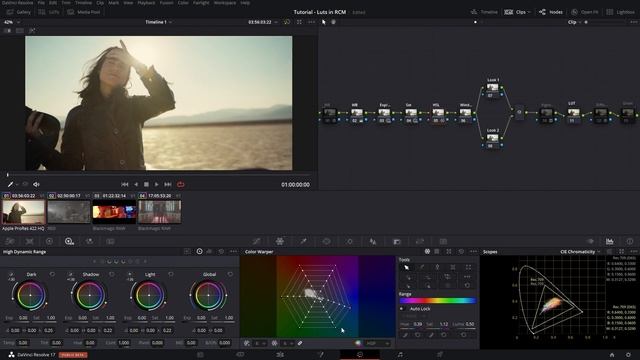Select the Look 1 node

click(493, 89)
